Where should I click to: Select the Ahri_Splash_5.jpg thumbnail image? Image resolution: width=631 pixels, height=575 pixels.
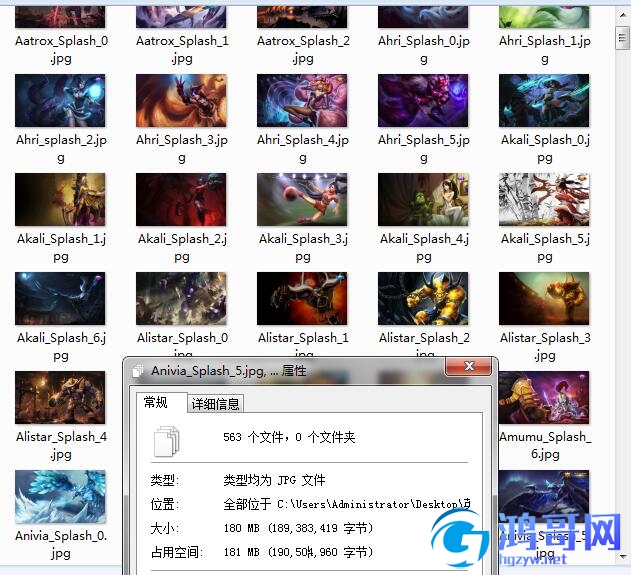pos(423,100)
